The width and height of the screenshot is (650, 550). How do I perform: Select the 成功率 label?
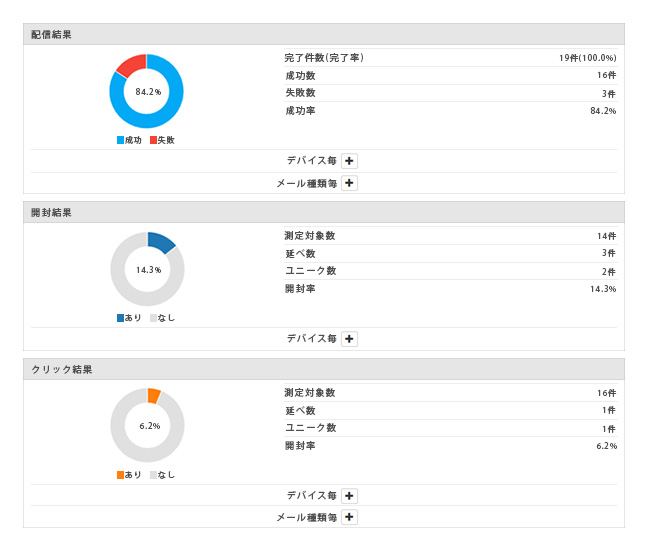click(300, 111)
